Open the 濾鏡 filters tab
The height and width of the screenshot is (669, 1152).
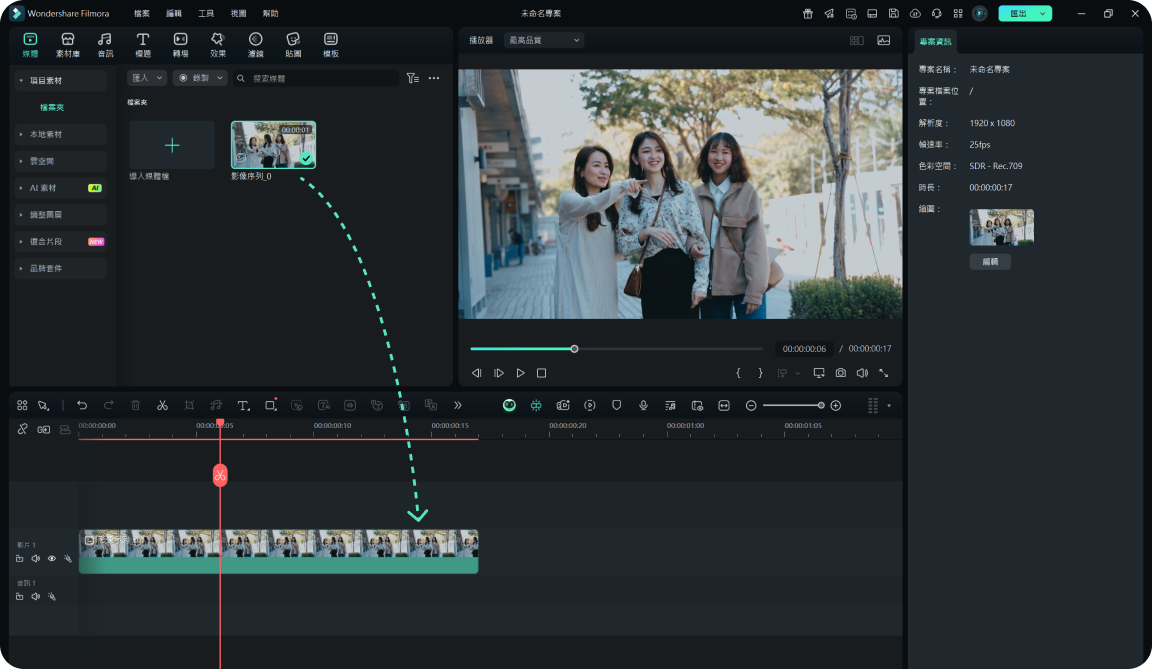tap(256, 45)
